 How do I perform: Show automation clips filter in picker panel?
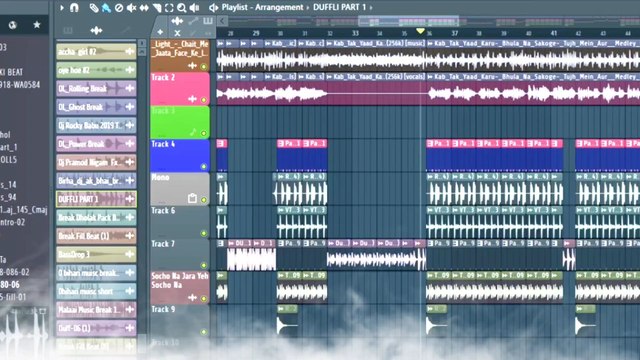click(126, 30)
